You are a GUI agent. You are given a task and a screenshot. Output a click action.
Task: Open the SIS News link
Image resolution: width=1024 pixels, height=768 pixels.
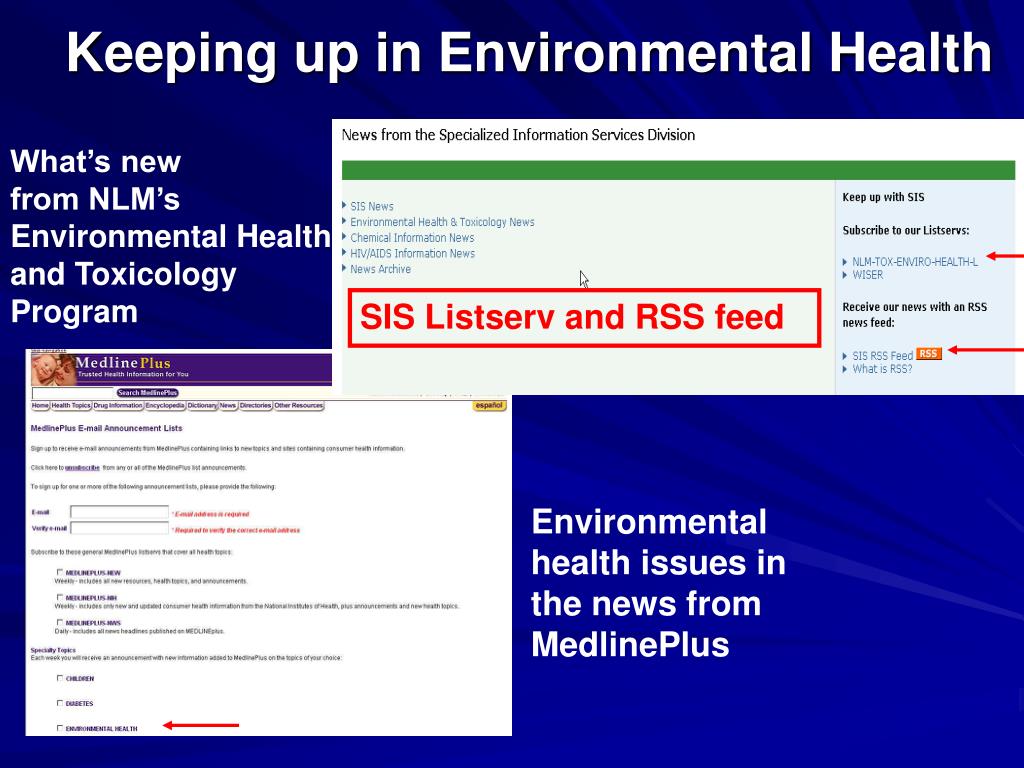372,206
